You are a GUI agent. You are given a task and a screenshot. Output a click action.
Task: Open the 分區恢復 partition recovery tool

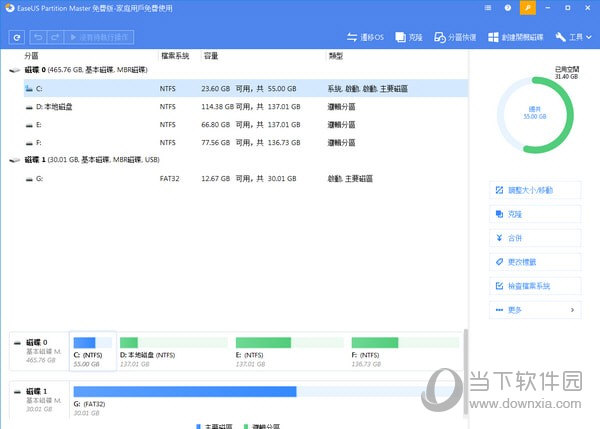pyautogui.click(x=455, y=37)
